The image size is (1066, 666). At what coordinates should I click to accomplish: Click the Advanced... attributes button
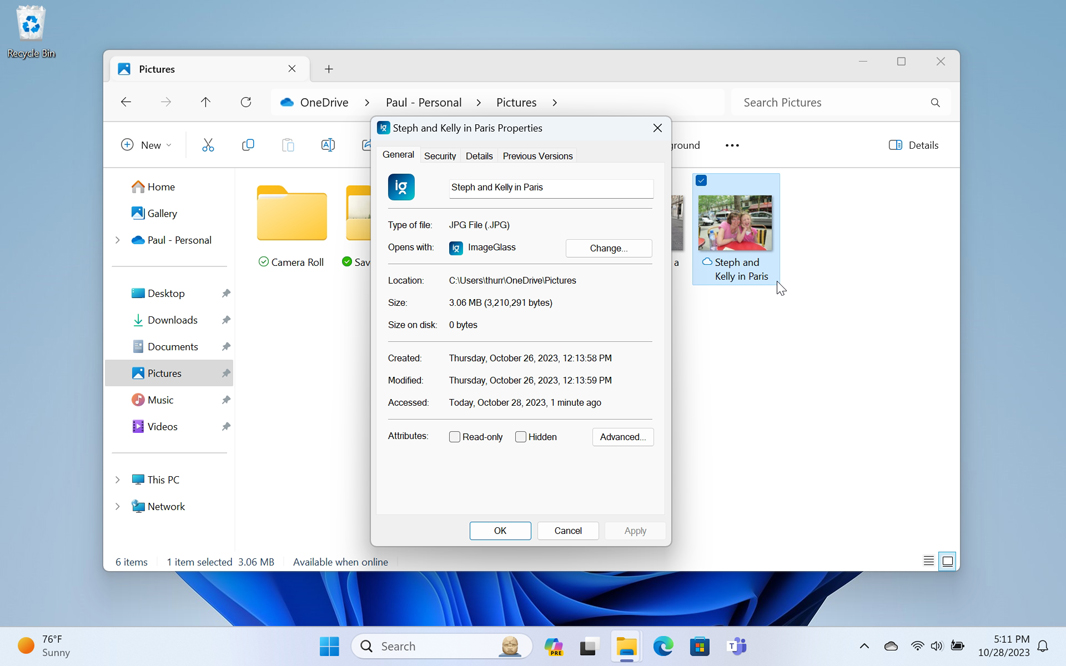[622, 437]
